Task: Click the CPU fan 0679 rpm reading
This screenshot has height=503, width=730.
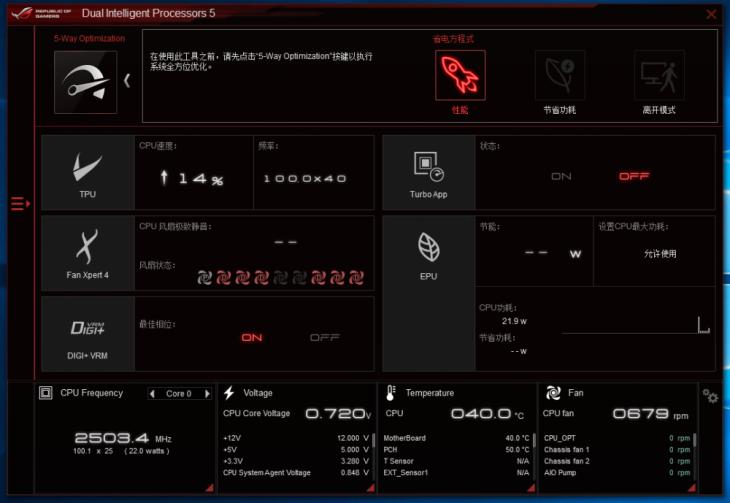Action: point(650,414)
